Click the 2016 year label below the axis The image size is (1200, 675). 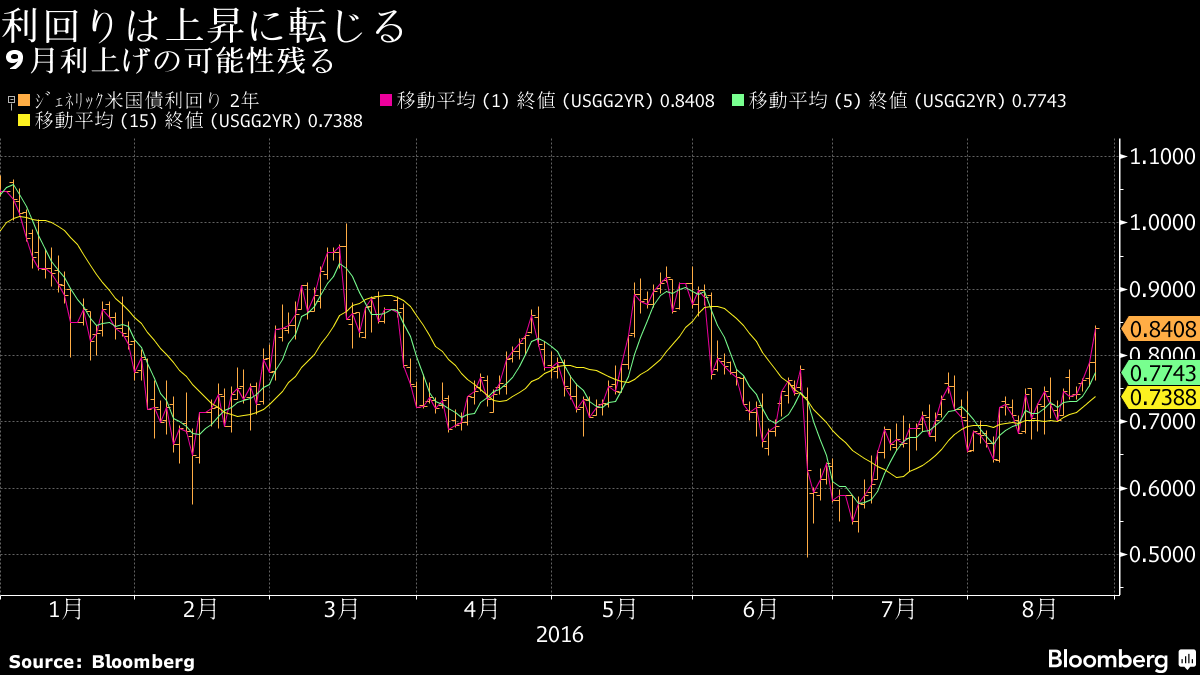click(559, 634)
